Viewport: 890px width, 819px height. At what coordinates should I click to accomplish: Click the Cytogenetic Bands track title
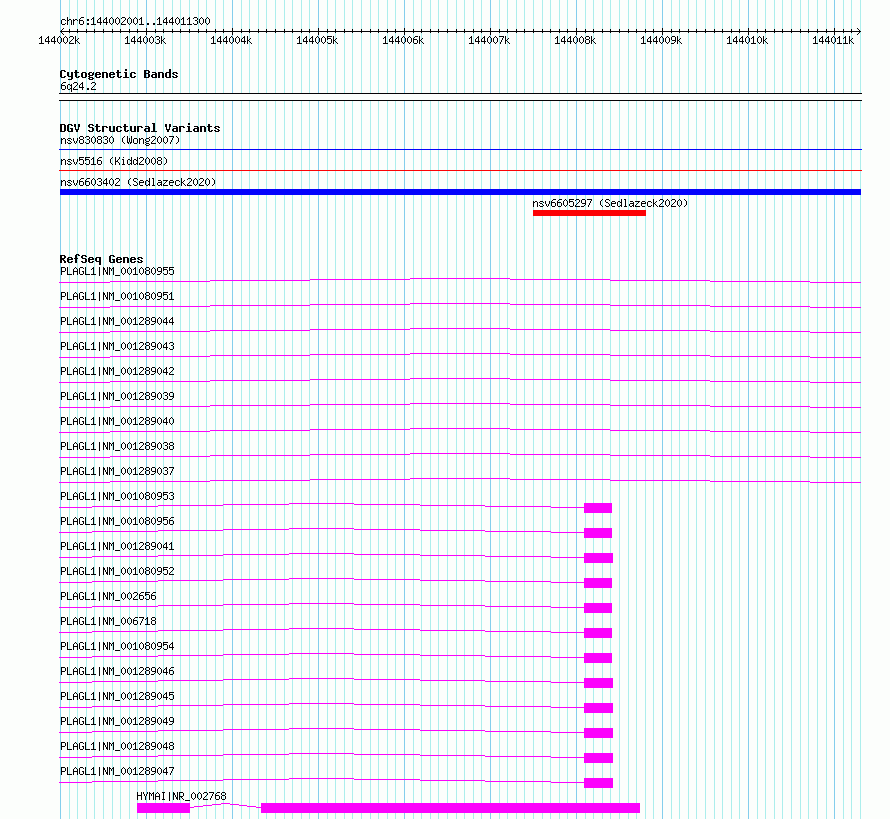click(119, 74)
